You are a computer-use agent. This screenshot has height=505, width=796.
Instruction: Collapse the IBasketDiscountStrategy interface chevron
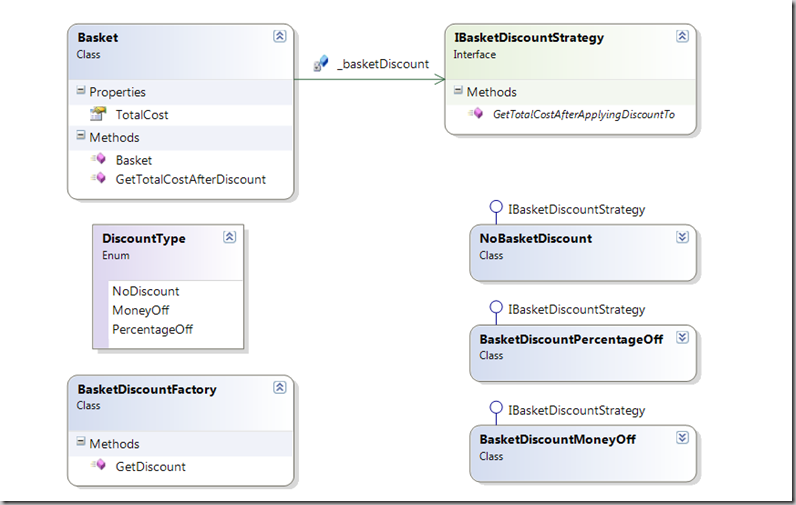[x=682, y=37]
